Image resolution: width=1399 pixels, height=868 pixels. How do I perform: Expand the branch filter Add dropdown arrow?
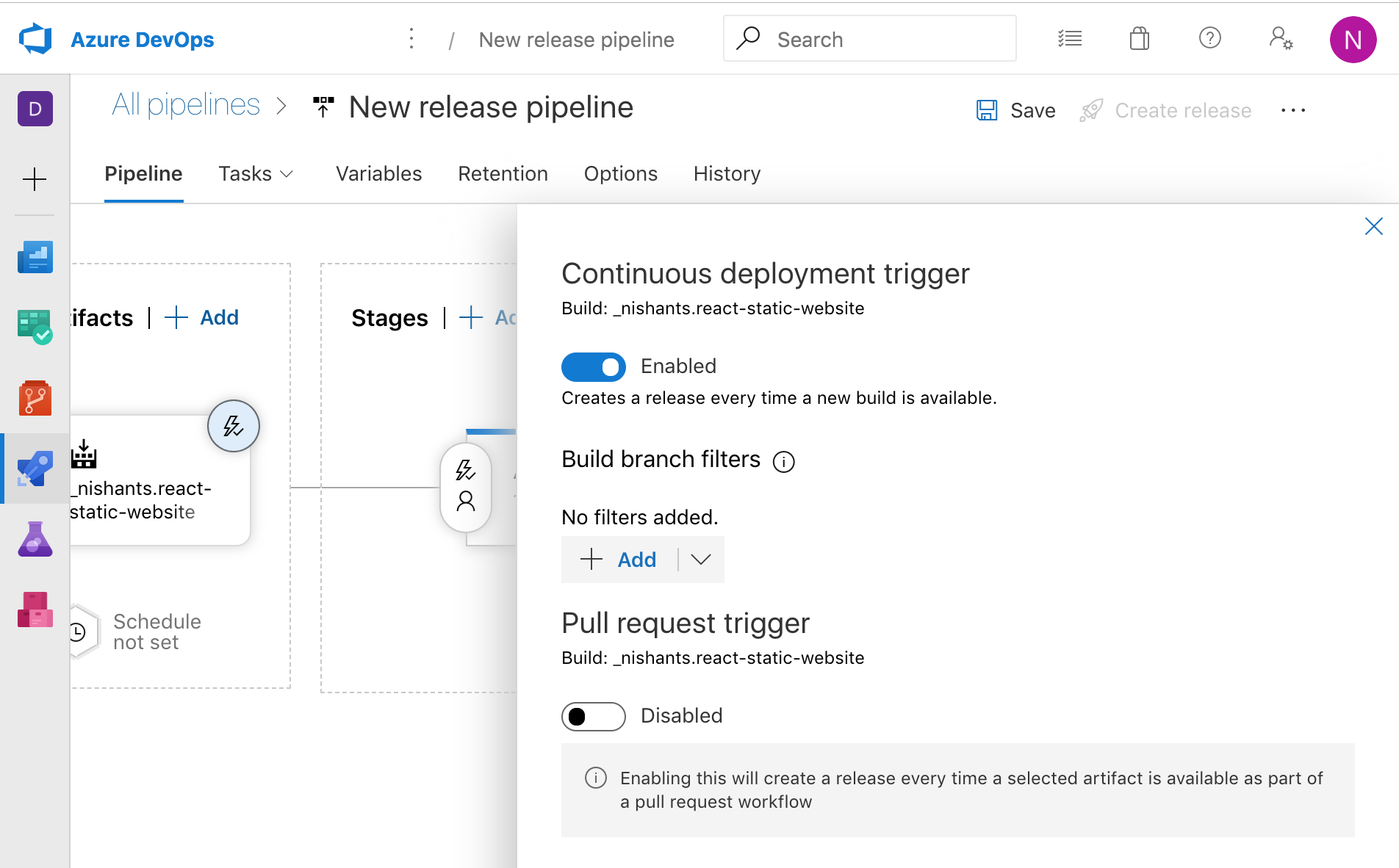(x=701, y=560)
